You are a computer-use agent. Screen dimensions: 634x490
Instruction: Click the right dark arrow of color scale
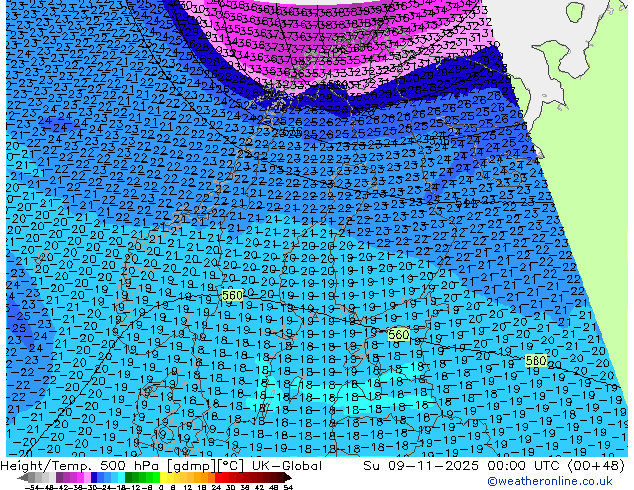(287, 478)
